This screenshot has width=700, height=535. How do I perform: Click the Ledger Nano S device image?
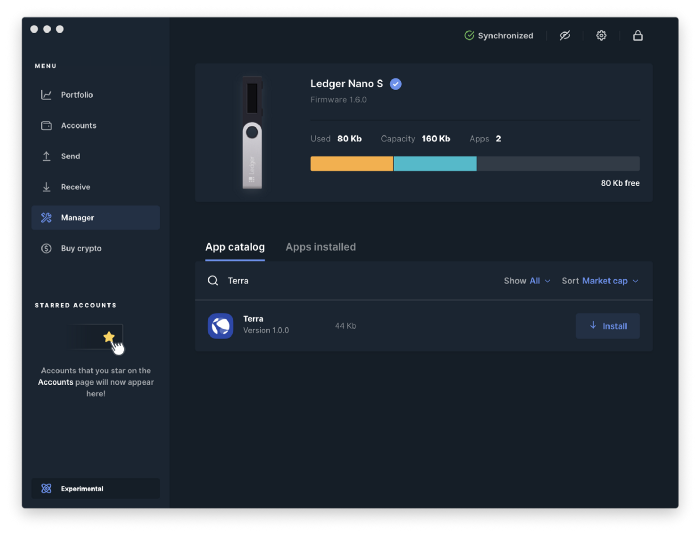pos(252,133)
